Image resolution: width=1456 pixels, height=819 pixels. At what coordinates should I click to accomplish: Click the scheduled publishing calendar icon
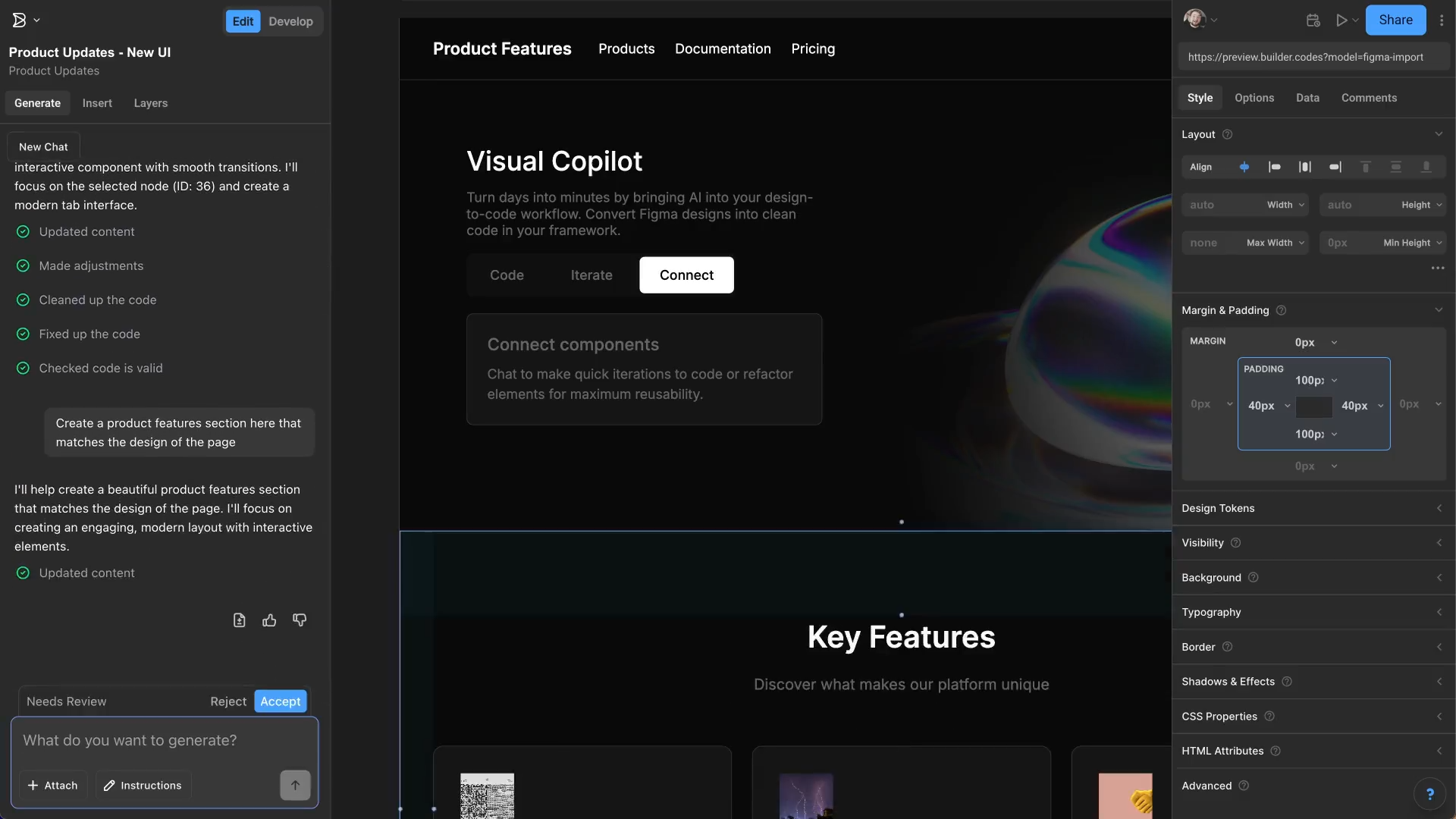tap(1313, 20)
